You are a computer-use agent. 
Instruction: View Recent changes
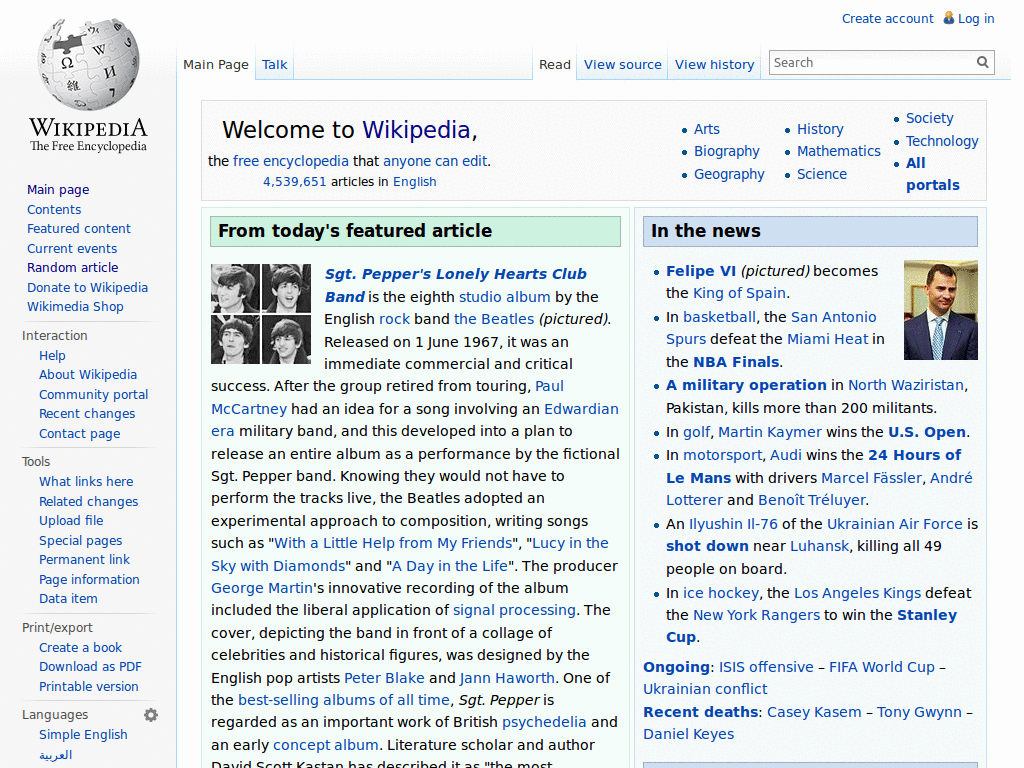pyautogui.click(x=87, y=414)
